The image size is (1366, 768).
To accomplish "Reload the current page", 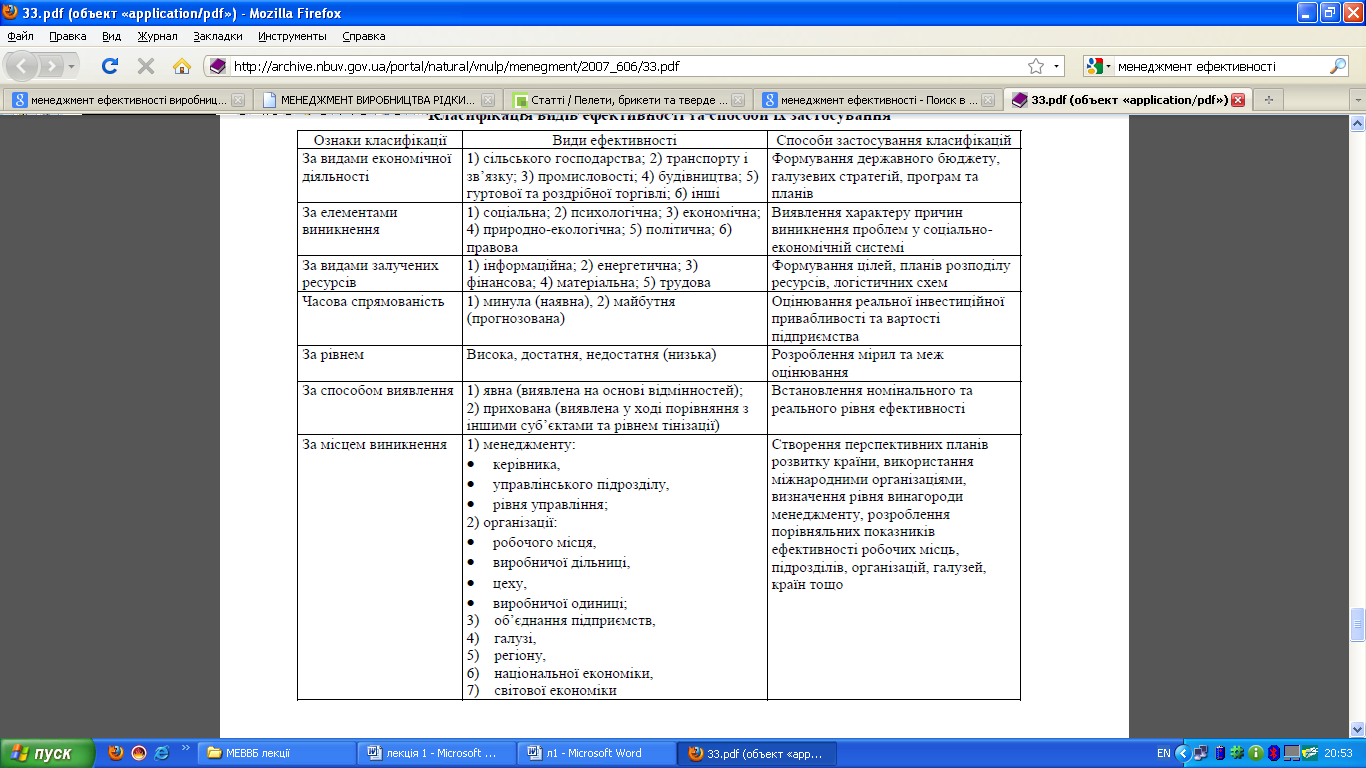I will [x=111, y=66].
